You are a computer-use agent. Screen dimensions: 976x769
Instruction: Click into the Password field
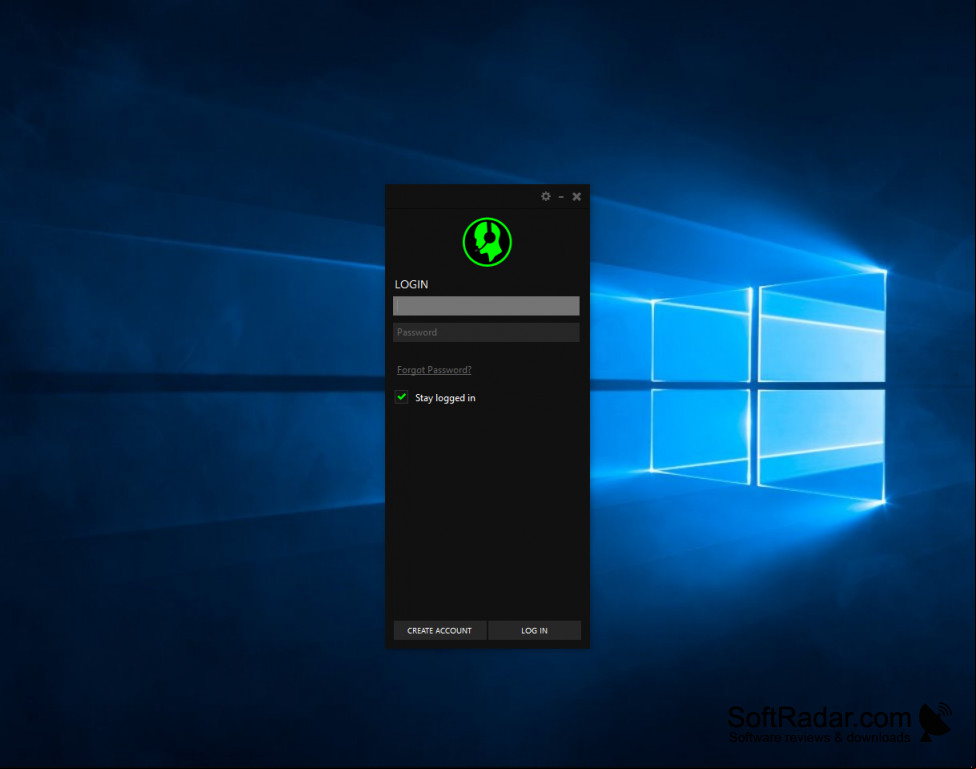pyautogui.click(x=486, y=332)
